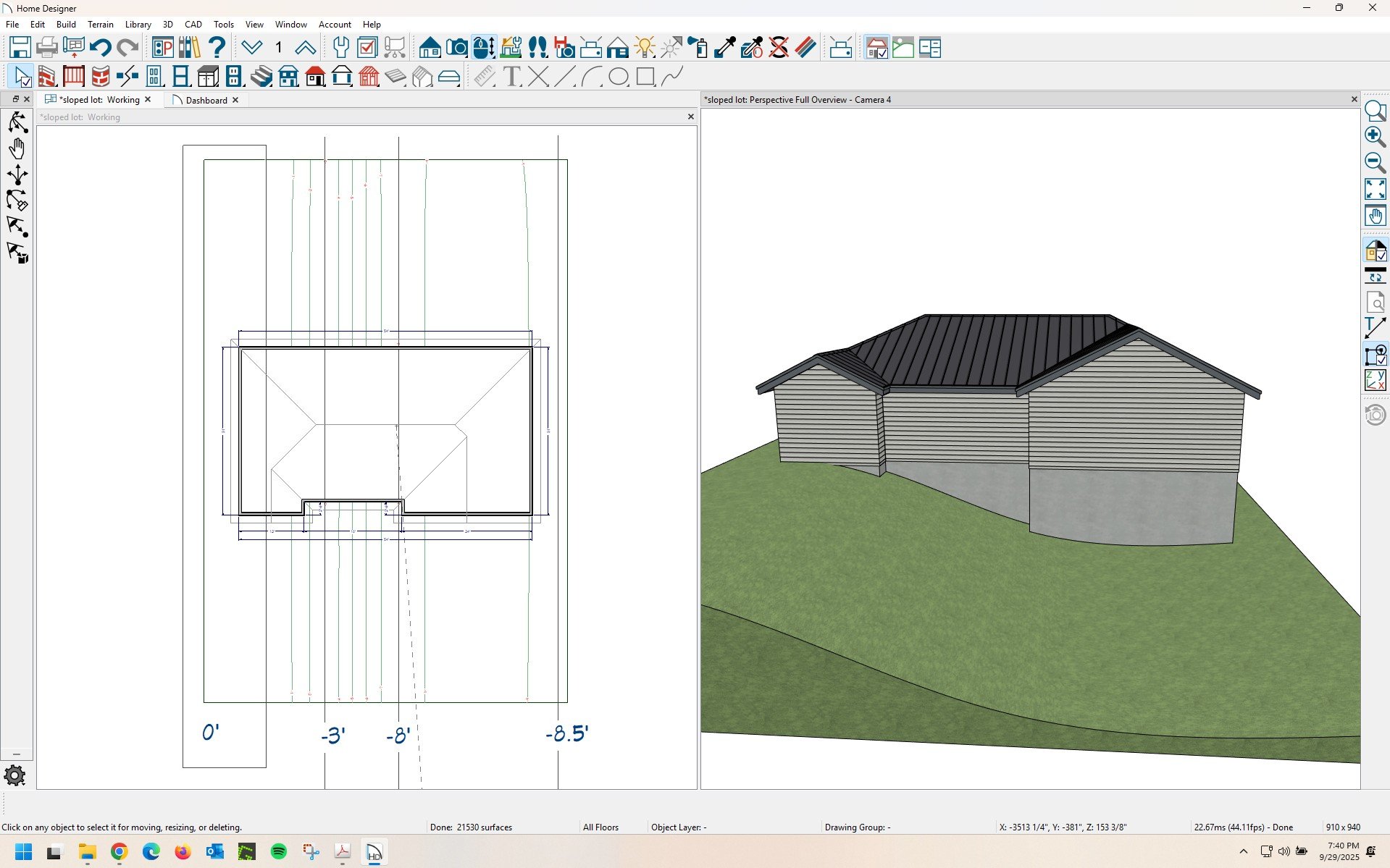Image resolution: width=1390 pixels, height=868 pixels.
Task: Toggle the object snaps button on right
Action: 1375,355
